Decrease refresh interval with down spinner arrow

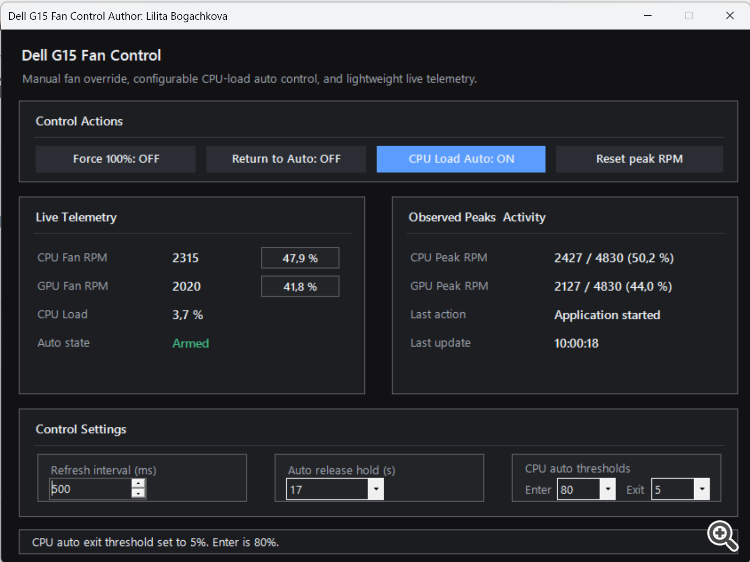click(138, 494)
